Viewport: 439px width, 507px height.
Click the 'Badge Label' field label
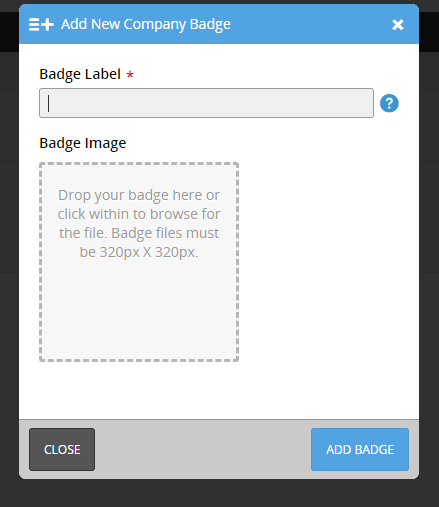pyautogui.click(x=80, y=74)
